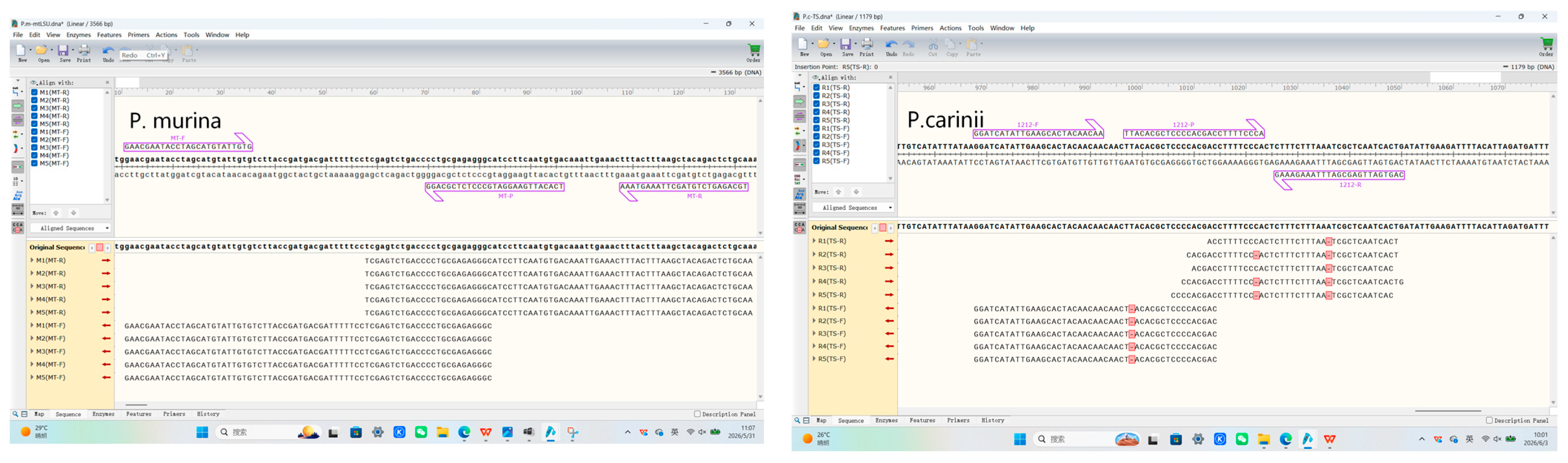
Task: Click move down arrow in P.m-mtLSU align panel
Action: 74,213
